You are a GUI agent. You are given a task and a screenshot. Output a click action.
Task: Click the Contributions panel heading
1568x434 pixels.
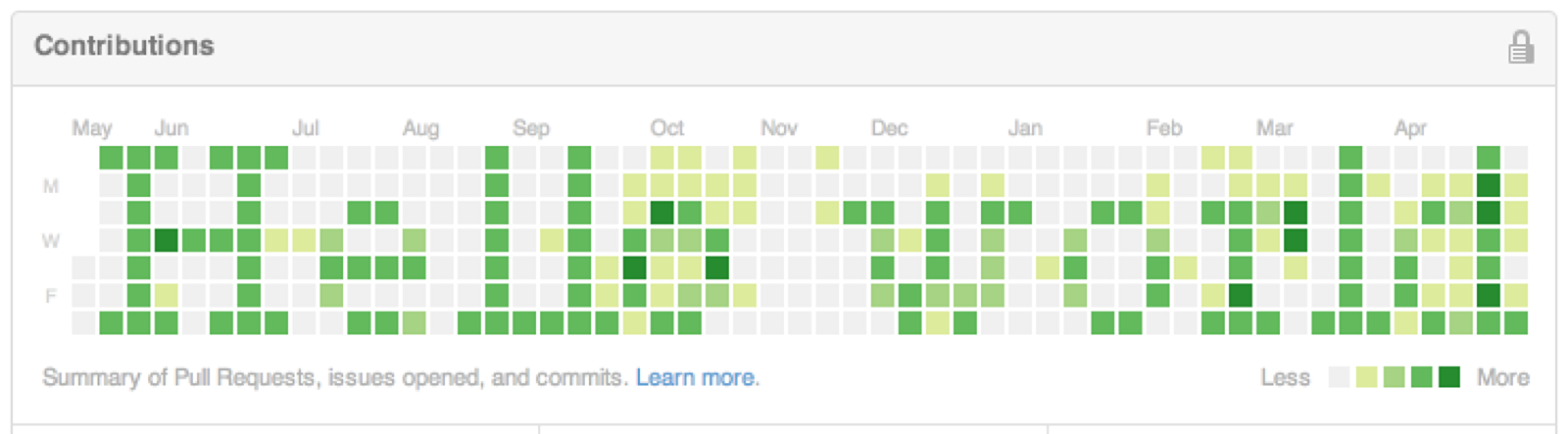click(124, 46)
